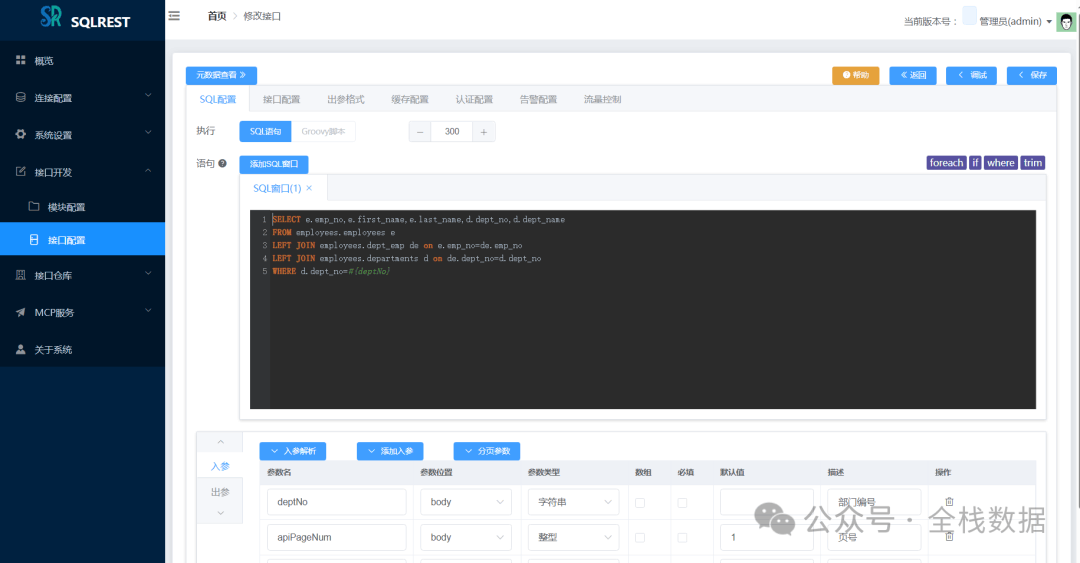Image resolution: width=1080 pixels, height=563 pixels.
Task: Close the SQL窗口(1) tab
Action: 309,188
